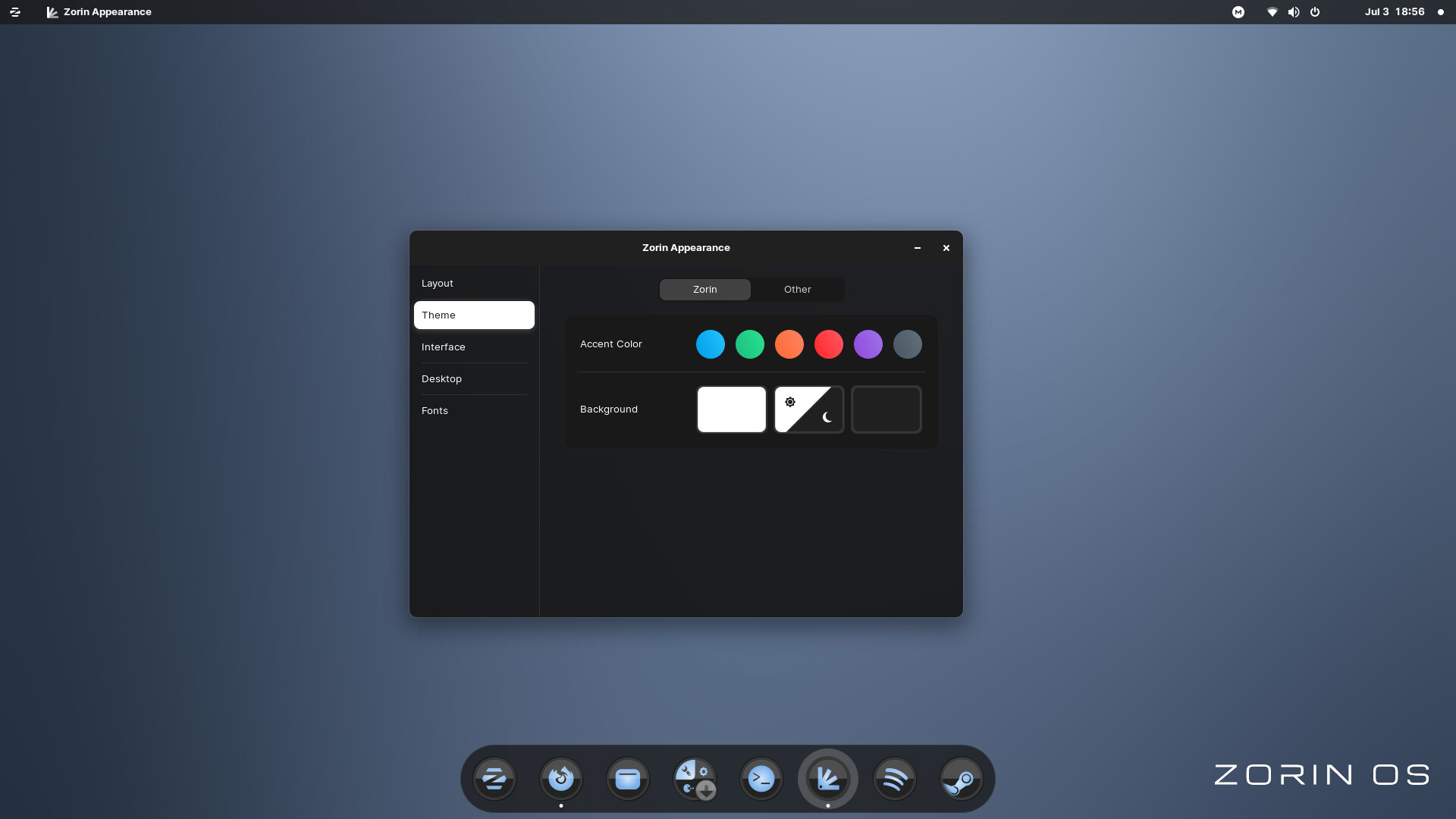Choose the orange accent color
Screen dimensions: 1456x819
pos(789,344)
